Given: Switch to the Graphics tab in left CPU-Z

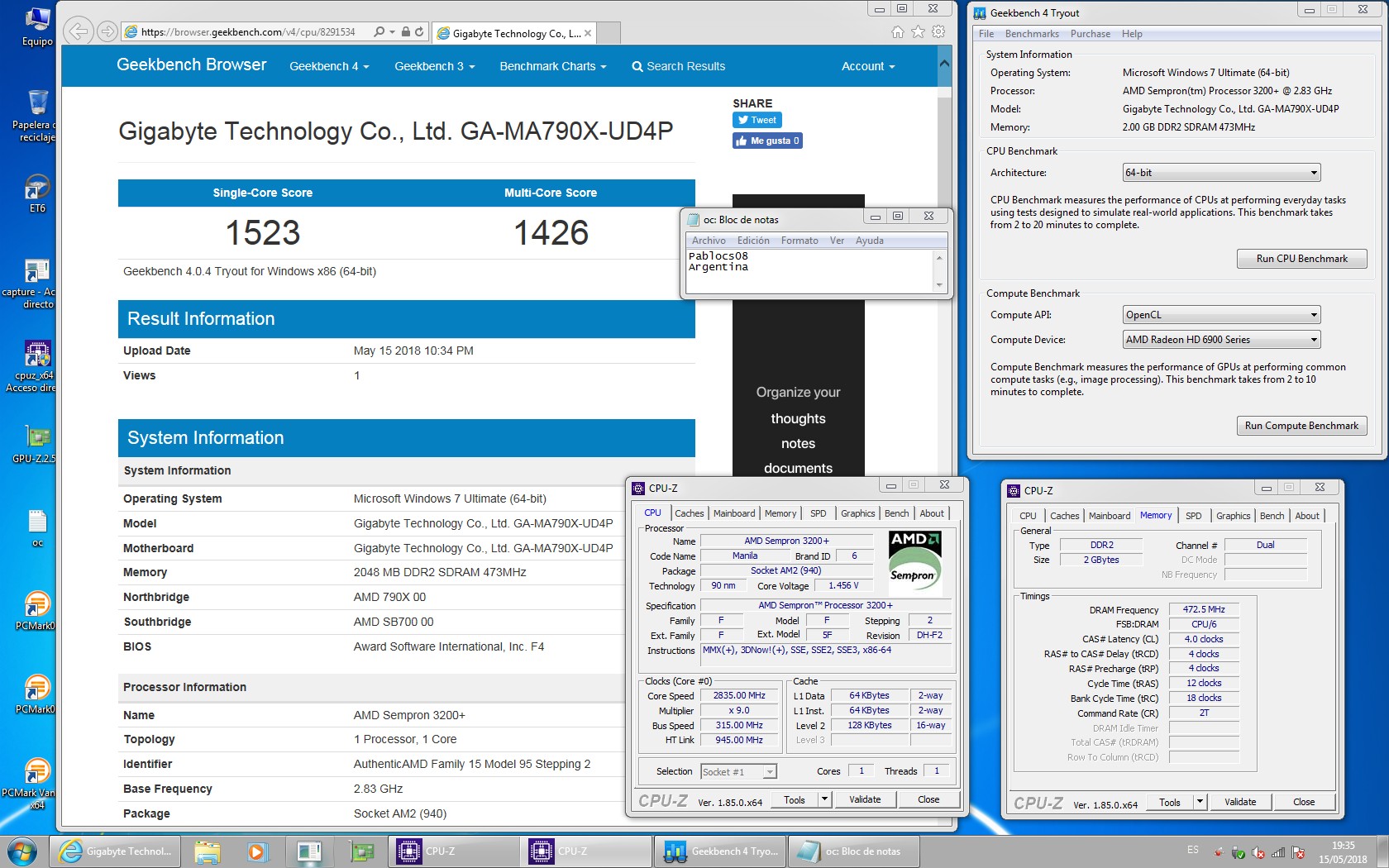Looking at the screenshot, I should [857, 513].
